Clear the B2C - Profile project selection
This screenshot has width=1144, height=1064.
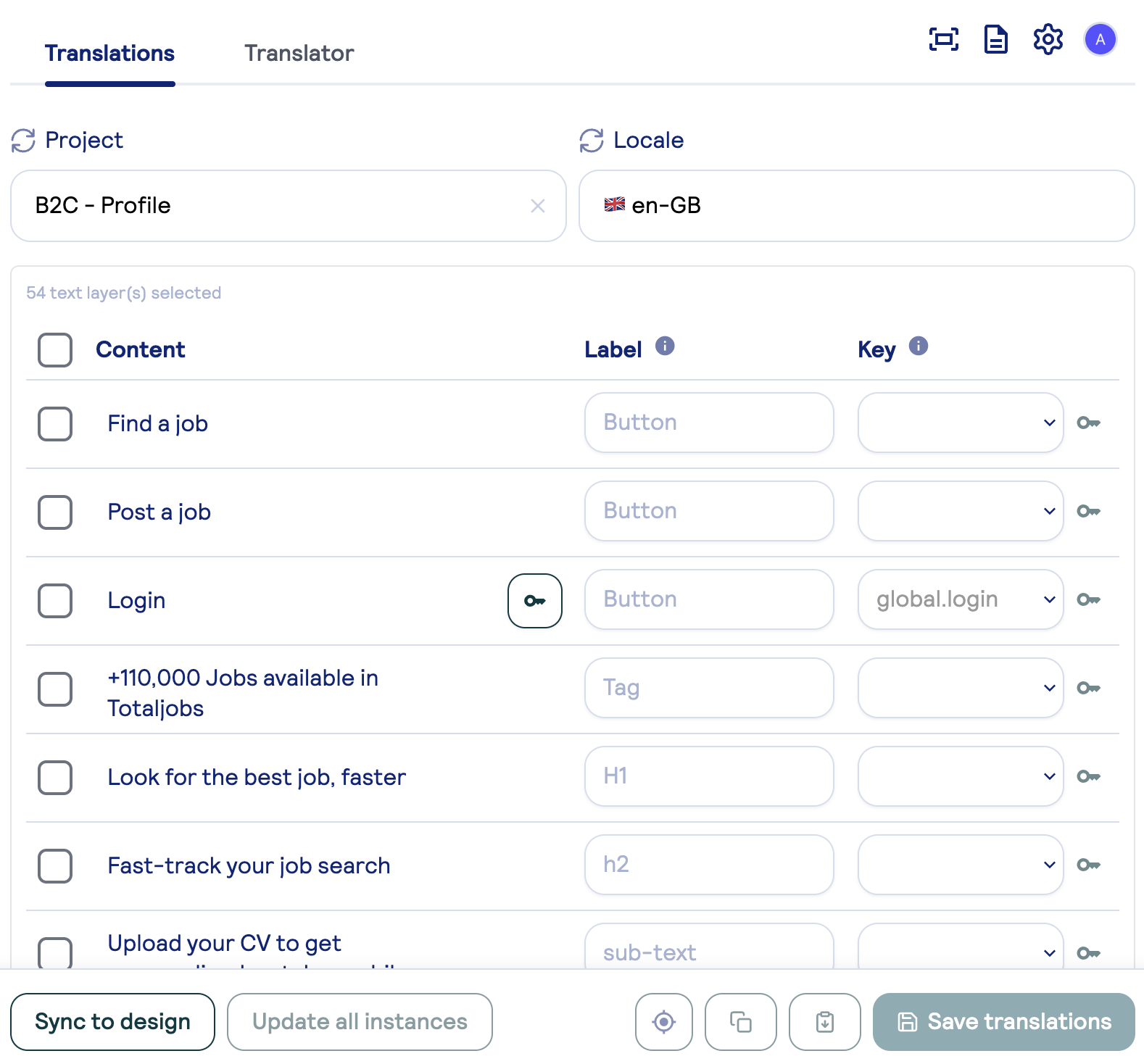[538, 206]
